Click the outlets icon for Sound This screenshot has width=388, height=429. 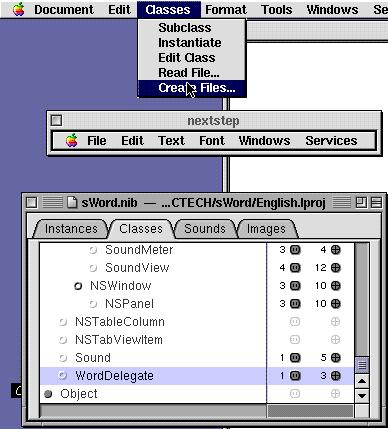295,358
